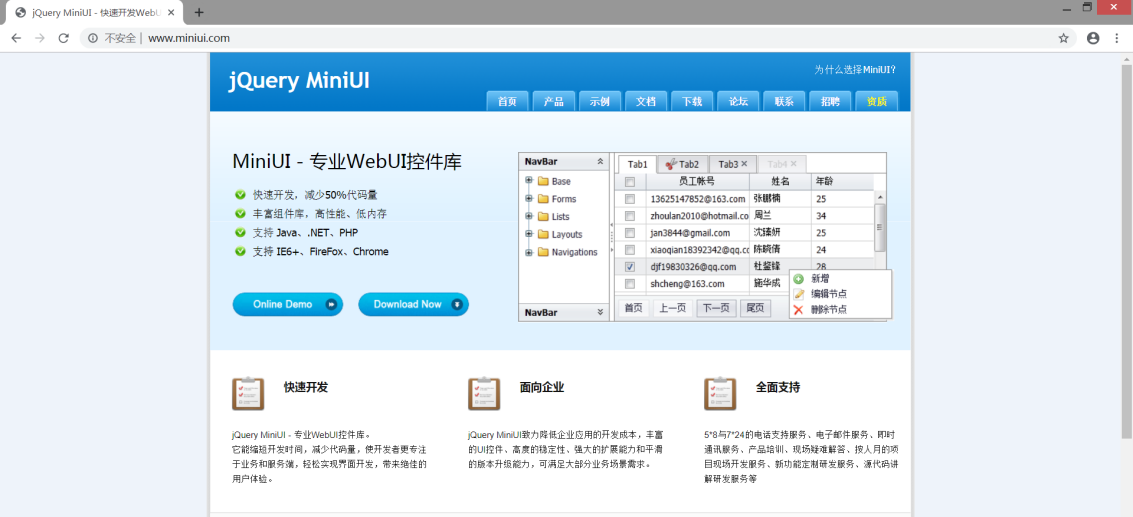Click the browser reload button
The width and height of the screenshot is (1133, 517).
(x=63, y=38)
